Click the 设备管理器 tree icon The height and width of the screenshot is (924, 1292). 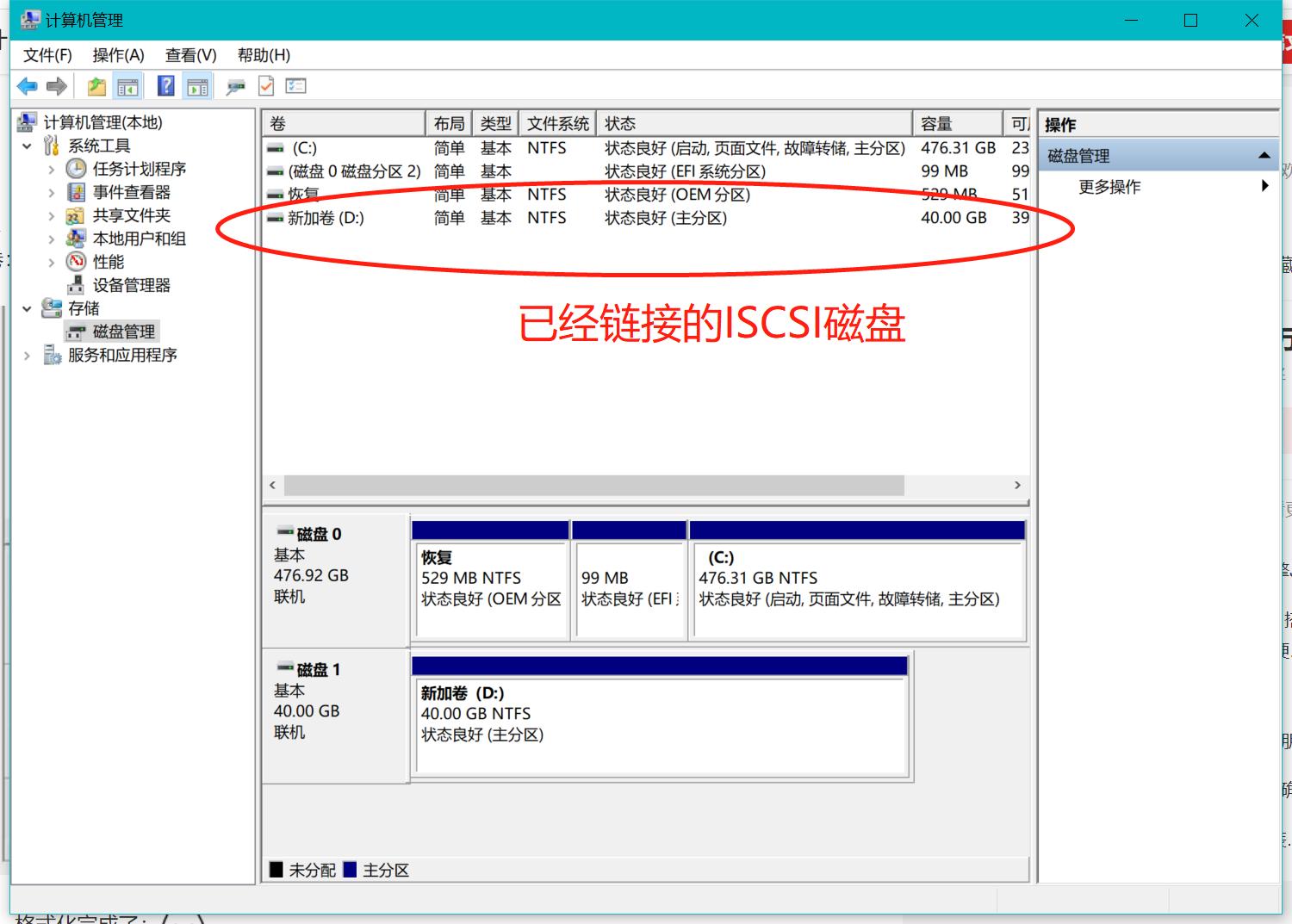(x=76, y=285)
